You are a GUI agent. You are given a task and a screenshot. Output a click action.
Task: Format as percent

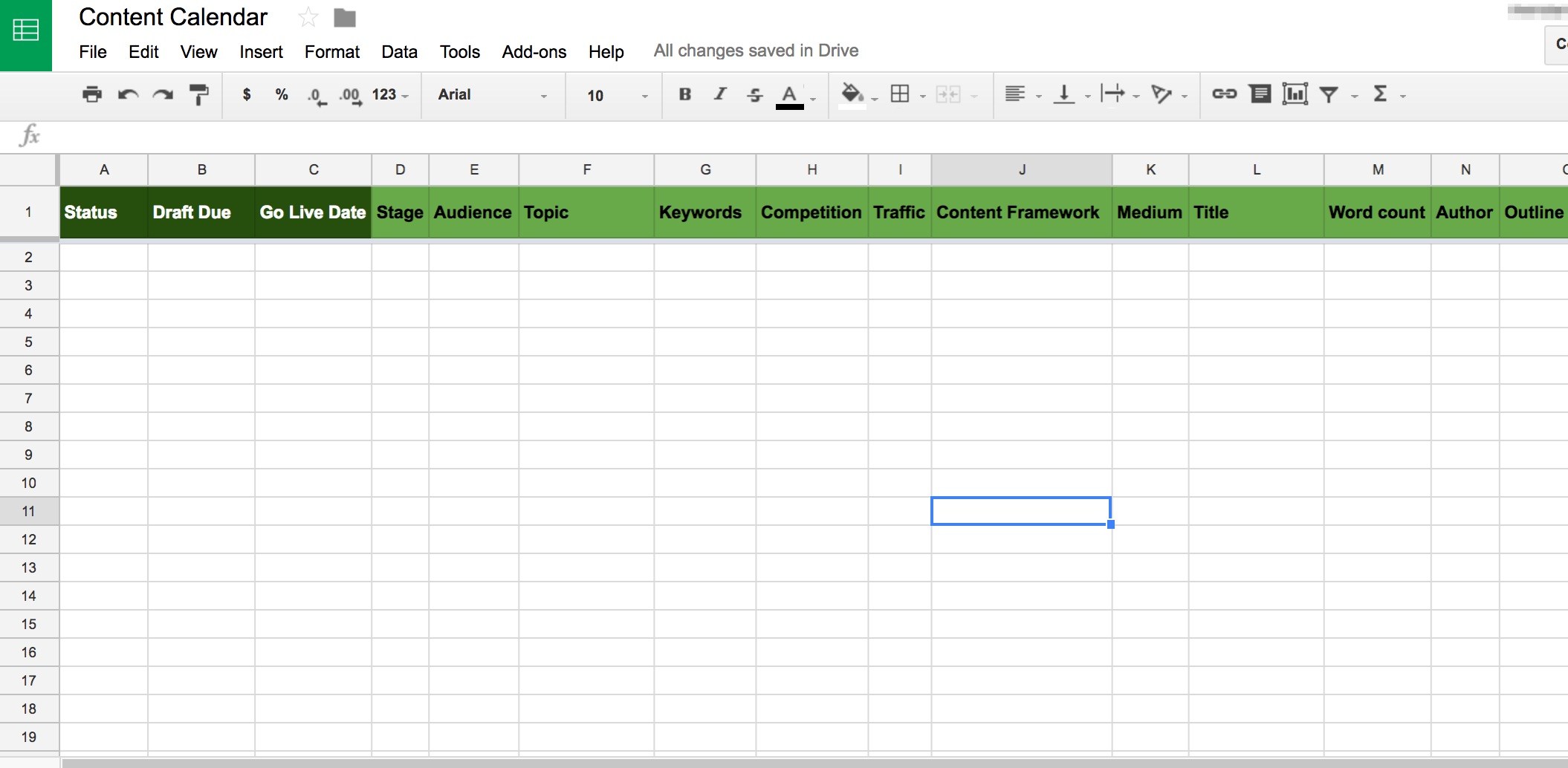point(282,94)
